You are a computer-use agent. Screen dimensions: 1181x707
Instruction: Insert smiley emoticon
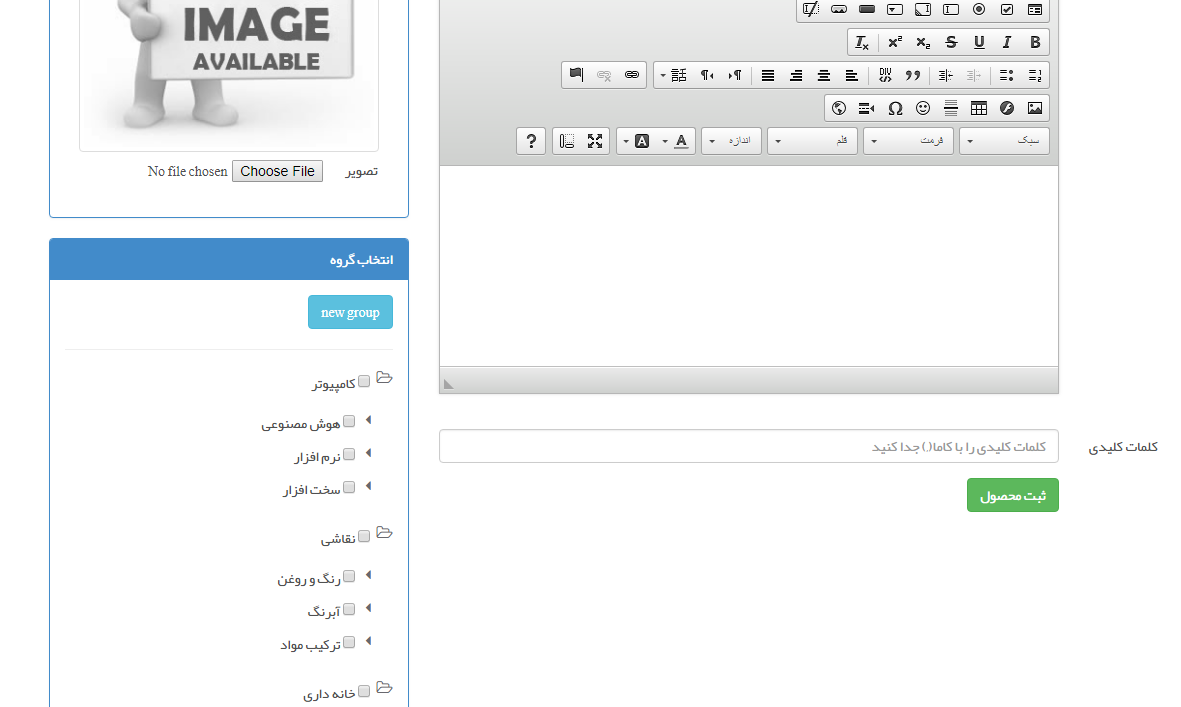tap(923, 108)
